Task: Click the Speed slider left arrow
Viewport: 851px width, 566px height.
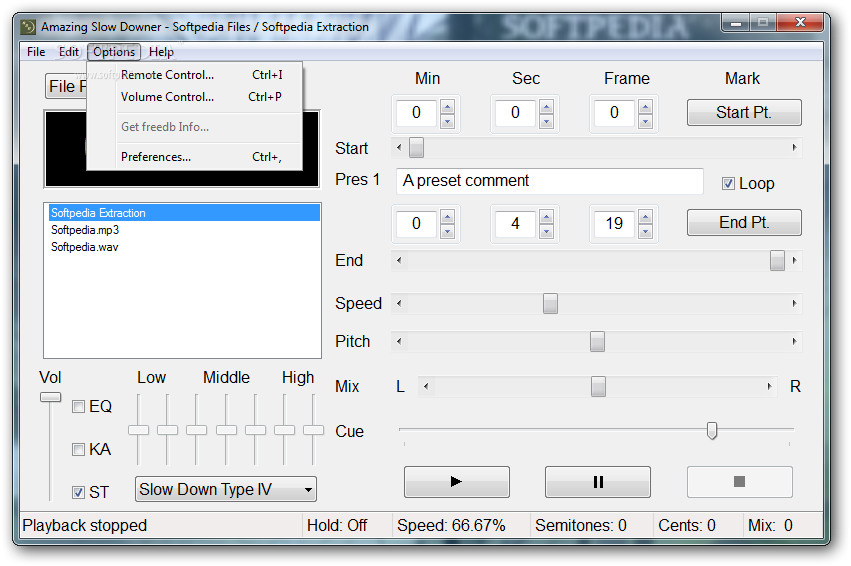Action: point(399,303)
